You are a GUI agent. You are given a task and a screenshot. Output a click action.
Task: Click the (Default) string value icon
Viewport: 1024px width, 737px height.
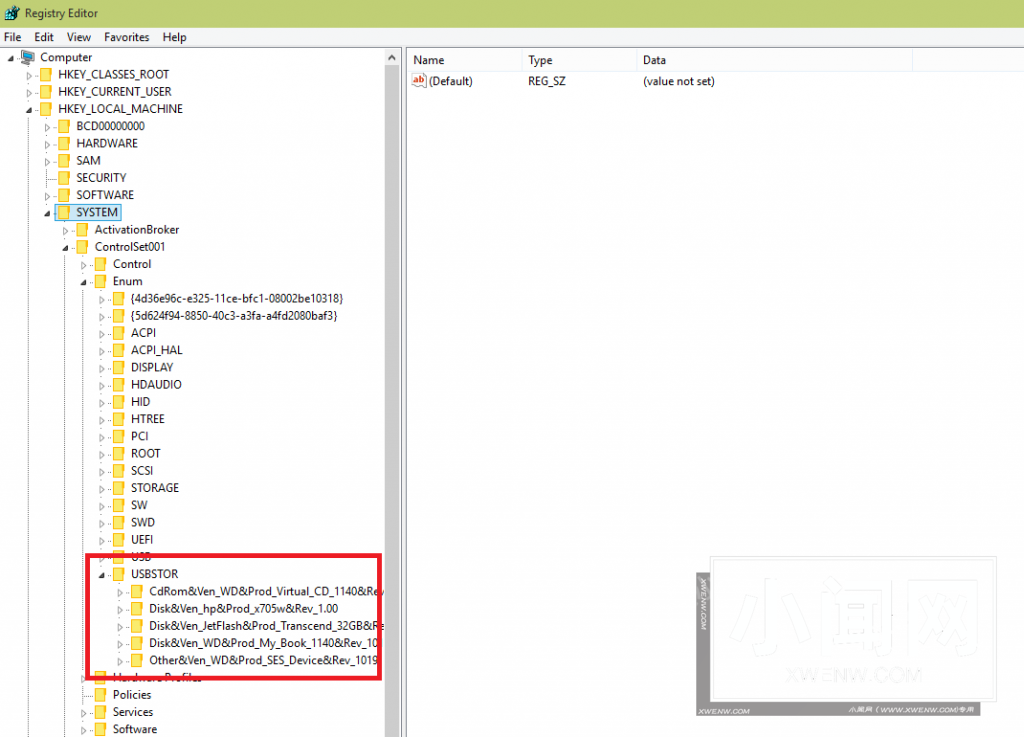point(420,81)
